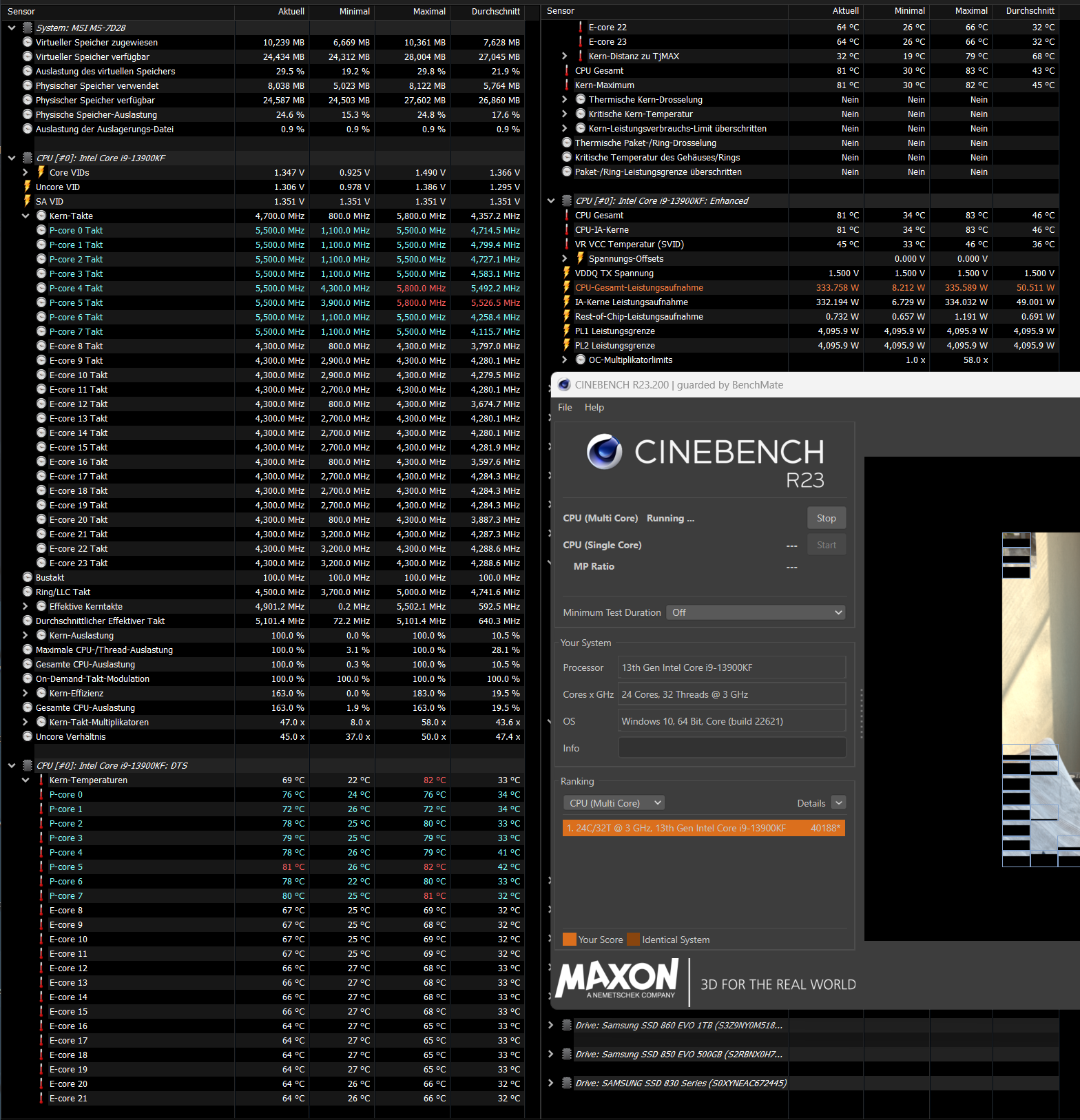Click the P-core 5 temperature thermometer icon
The width and height of the screenshot is (1080, 1120).
(41, 867)
